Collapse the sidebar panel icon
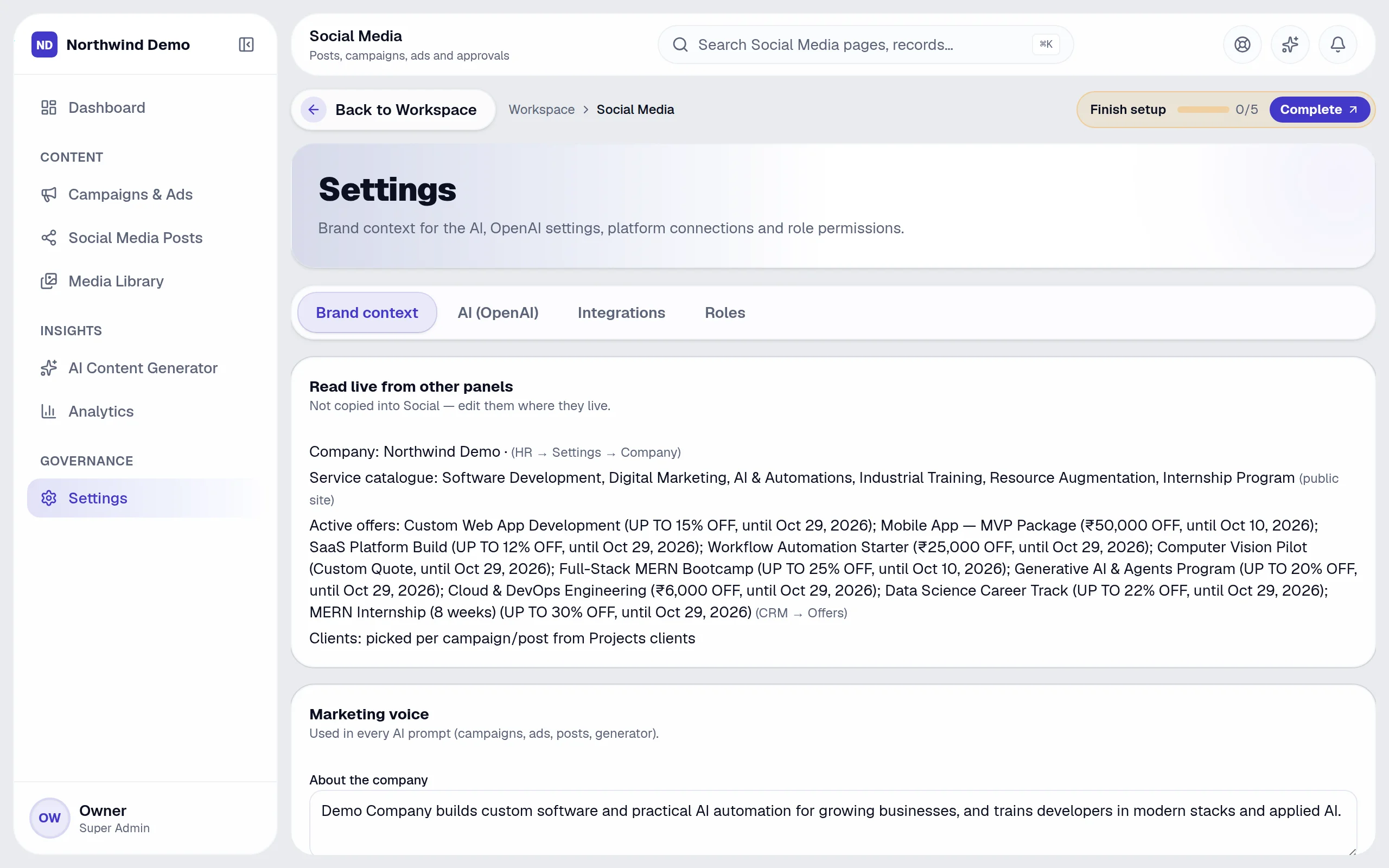 tap(246, 45)
